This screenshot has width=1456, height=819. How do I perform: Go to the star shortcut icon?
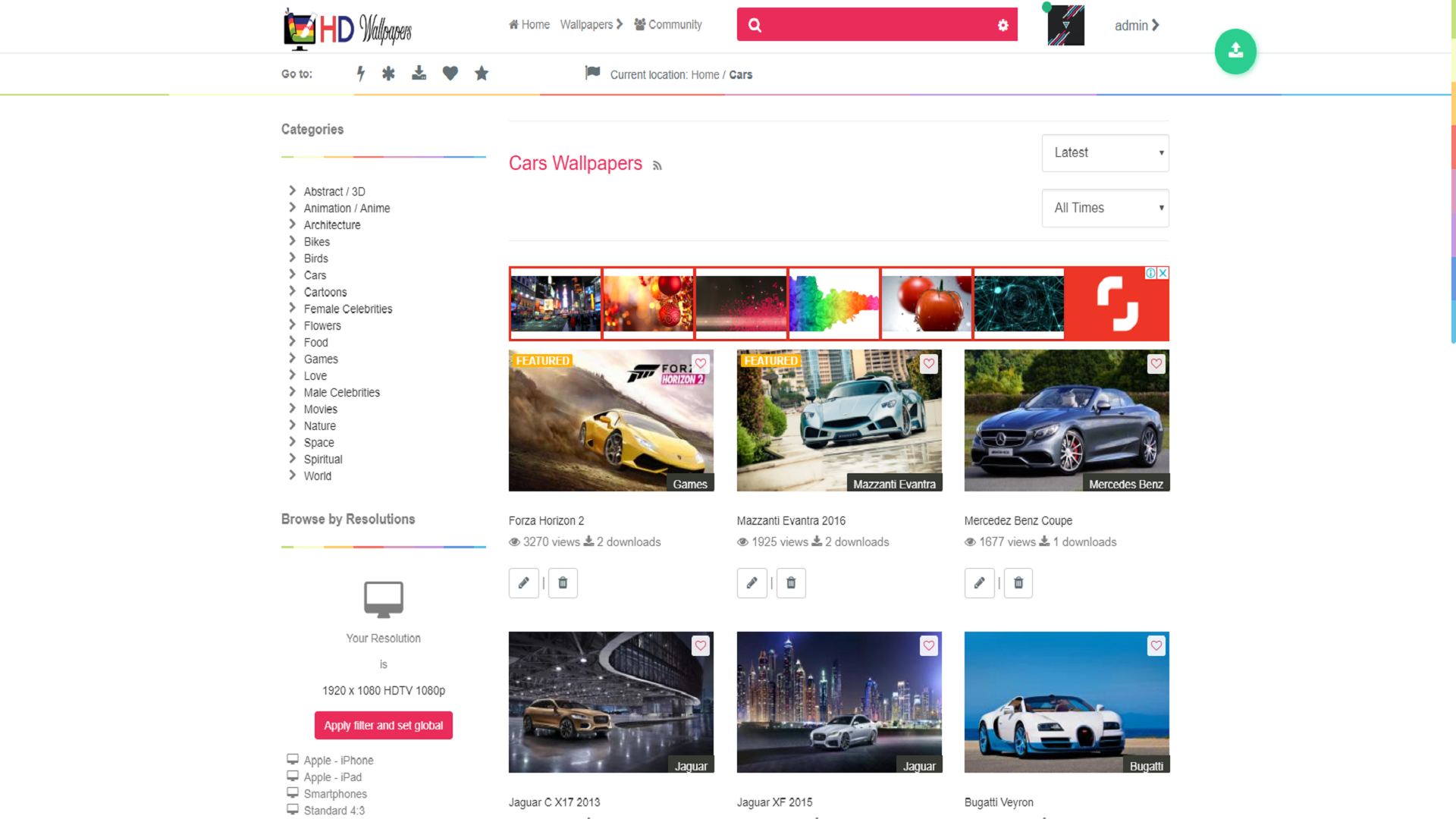482,74
